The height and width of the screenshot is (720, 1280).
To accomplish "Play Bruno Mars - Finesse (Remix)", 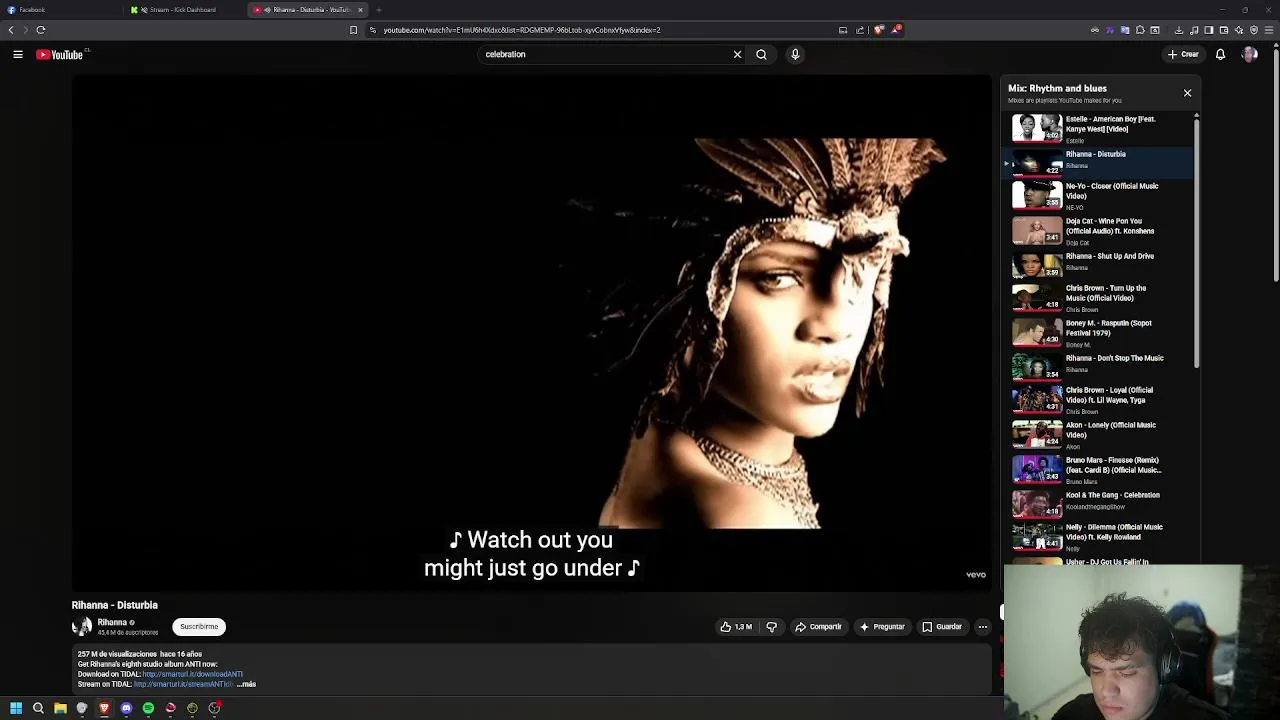I will [x=1100, y=469].
